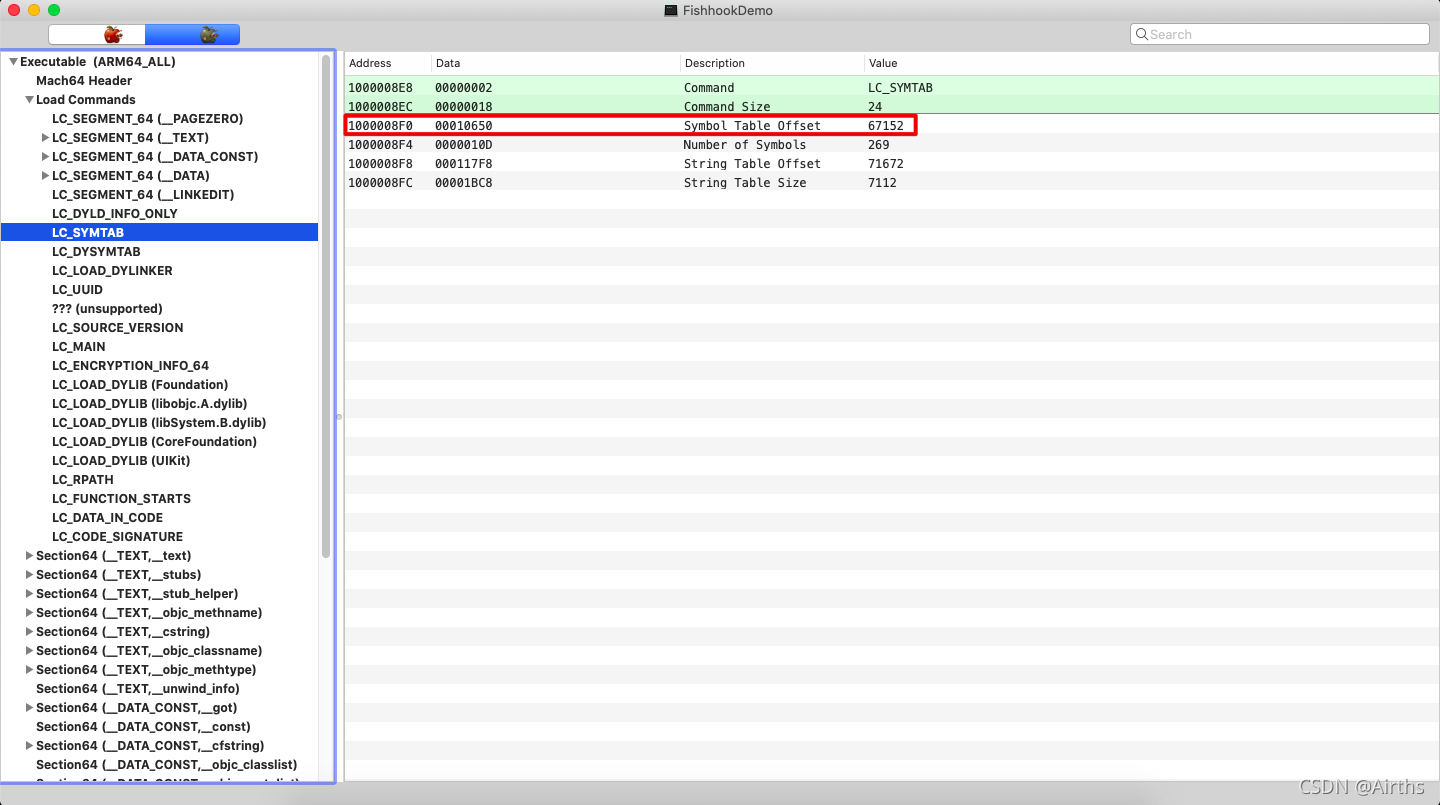Select LC_SEGMENT_64 (__PAGEZERO)
The width and height of the screenshot is (1440, 805).
pos(147,119)
